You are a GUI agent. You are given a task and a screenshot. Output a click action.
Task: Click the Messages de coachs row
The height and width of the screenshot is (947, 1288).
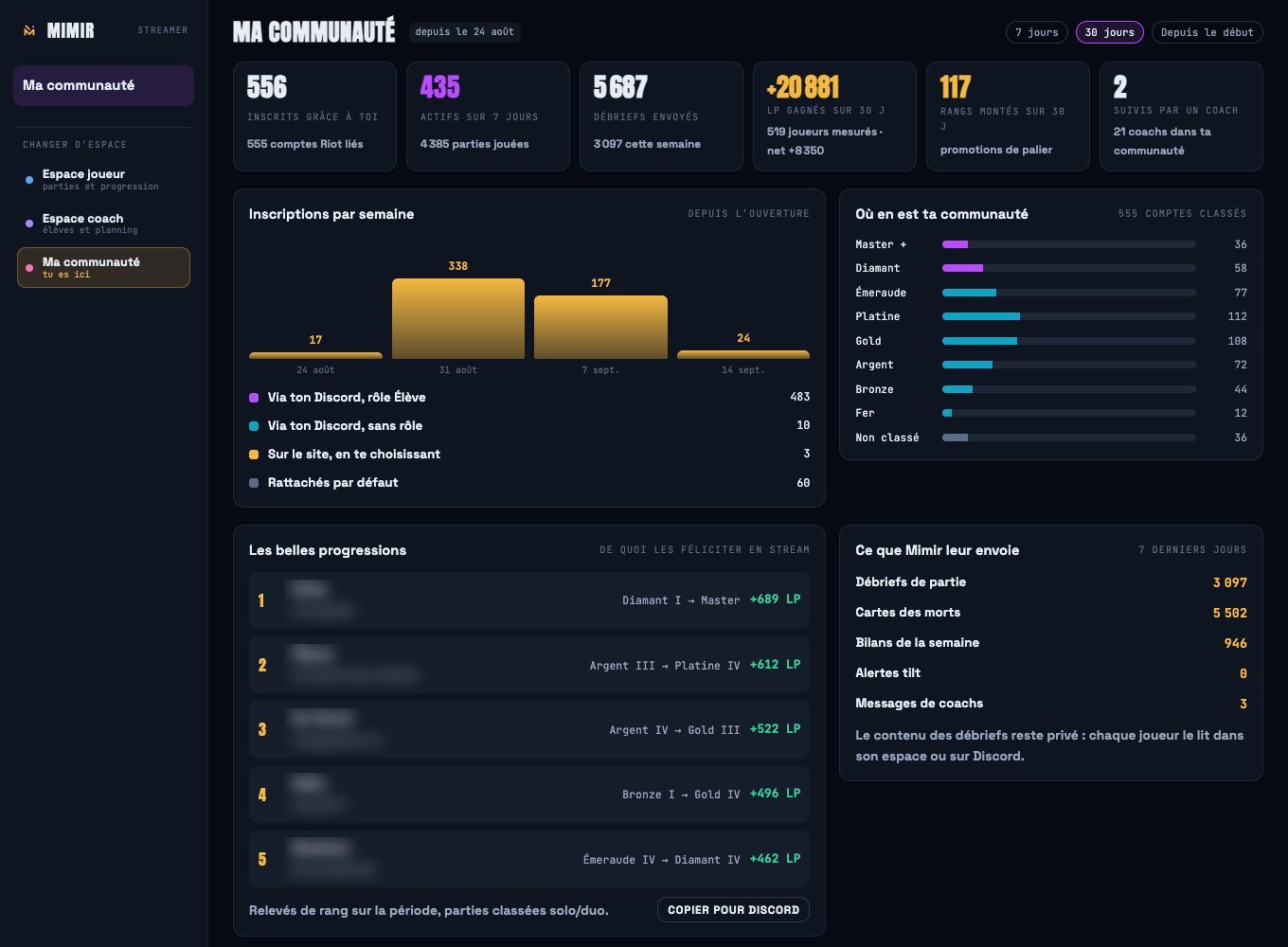(x=1051, y=704)
